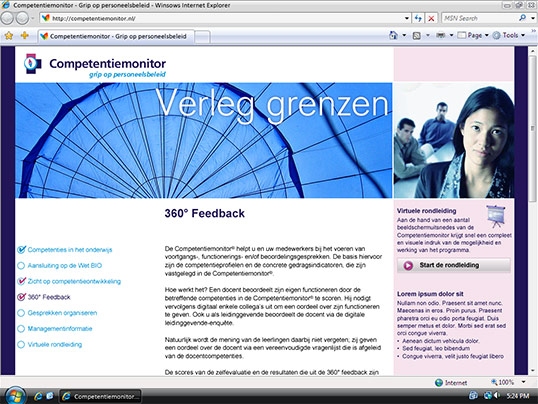The height and width of the screenshot is (404, 538).
Task: Click Competentiemonitor taskbar button
Action: [100, 396]
